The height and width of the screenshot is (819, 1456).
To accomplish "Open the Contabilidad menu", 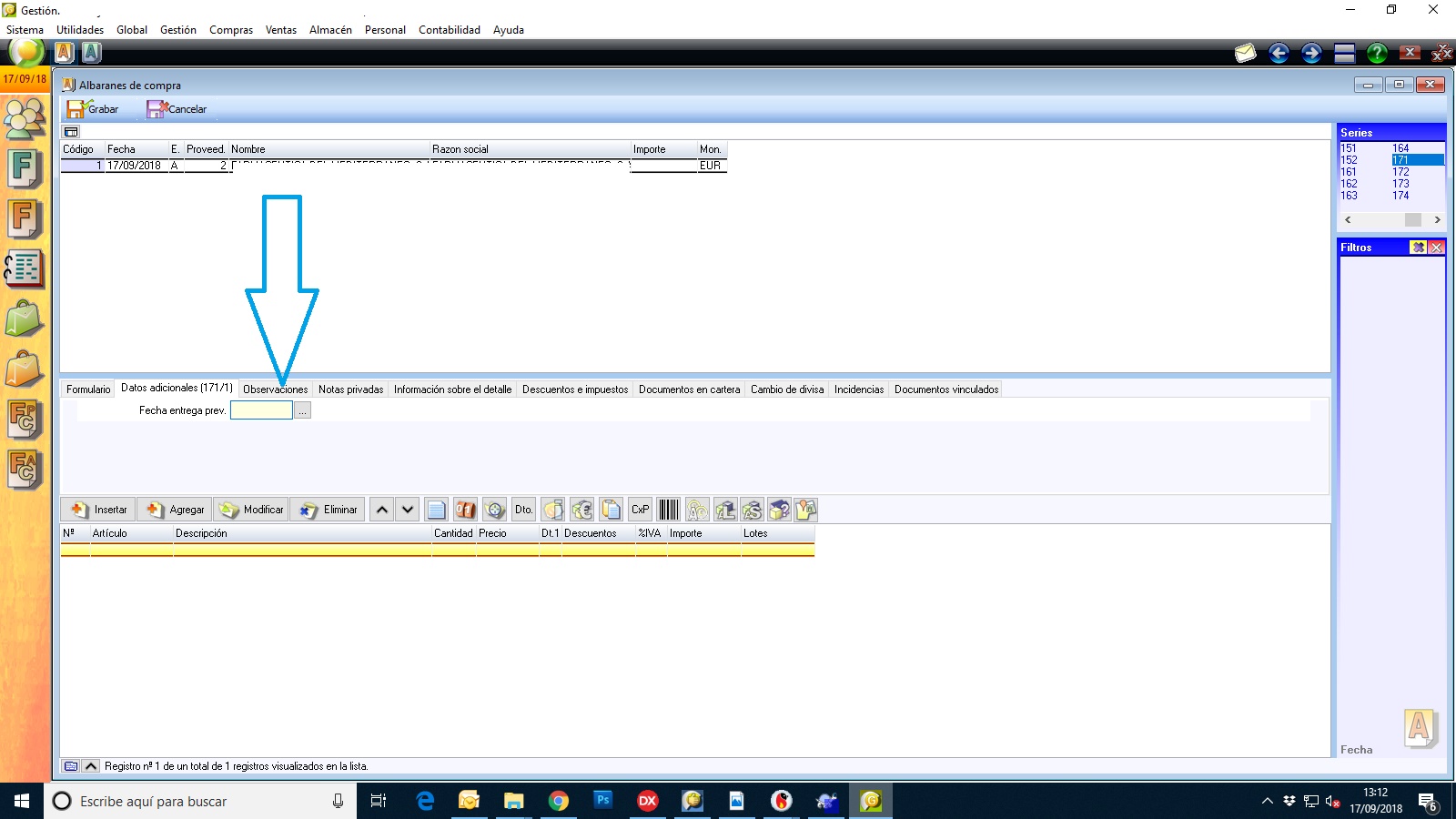I will 450,30.
